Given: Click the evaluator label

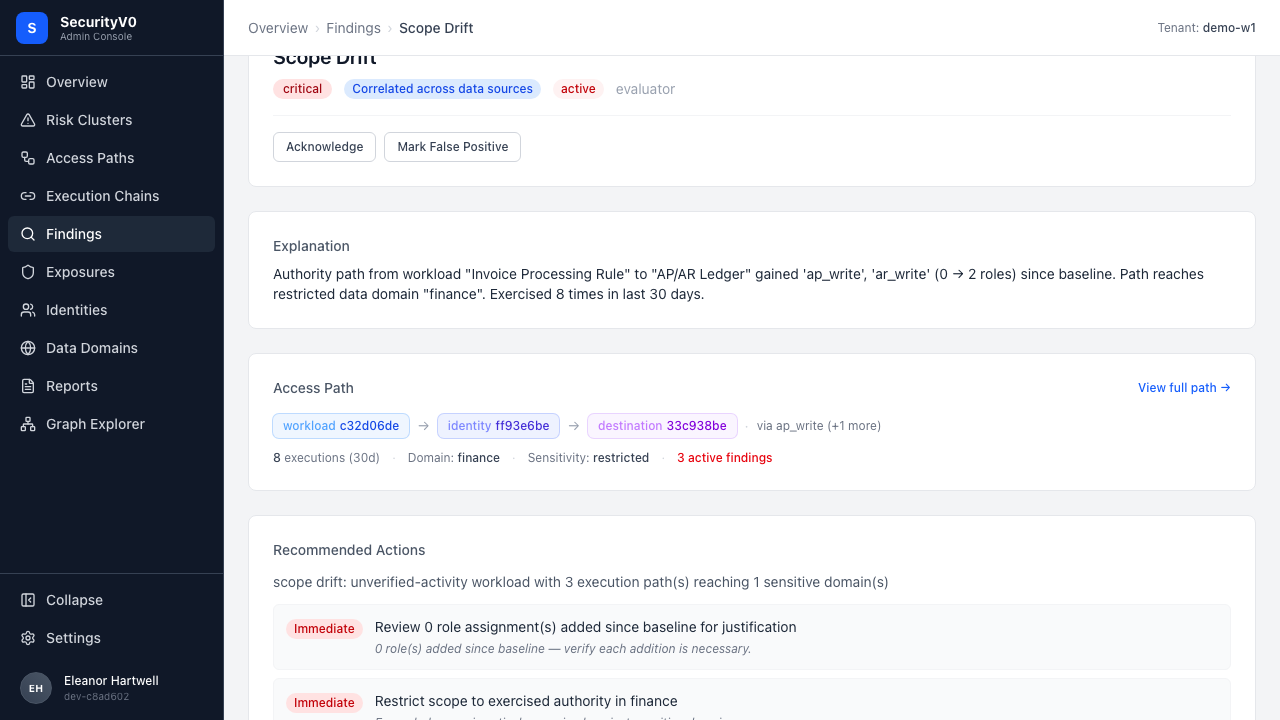Looking at the screenshot, I should click(x=645, y=89).
